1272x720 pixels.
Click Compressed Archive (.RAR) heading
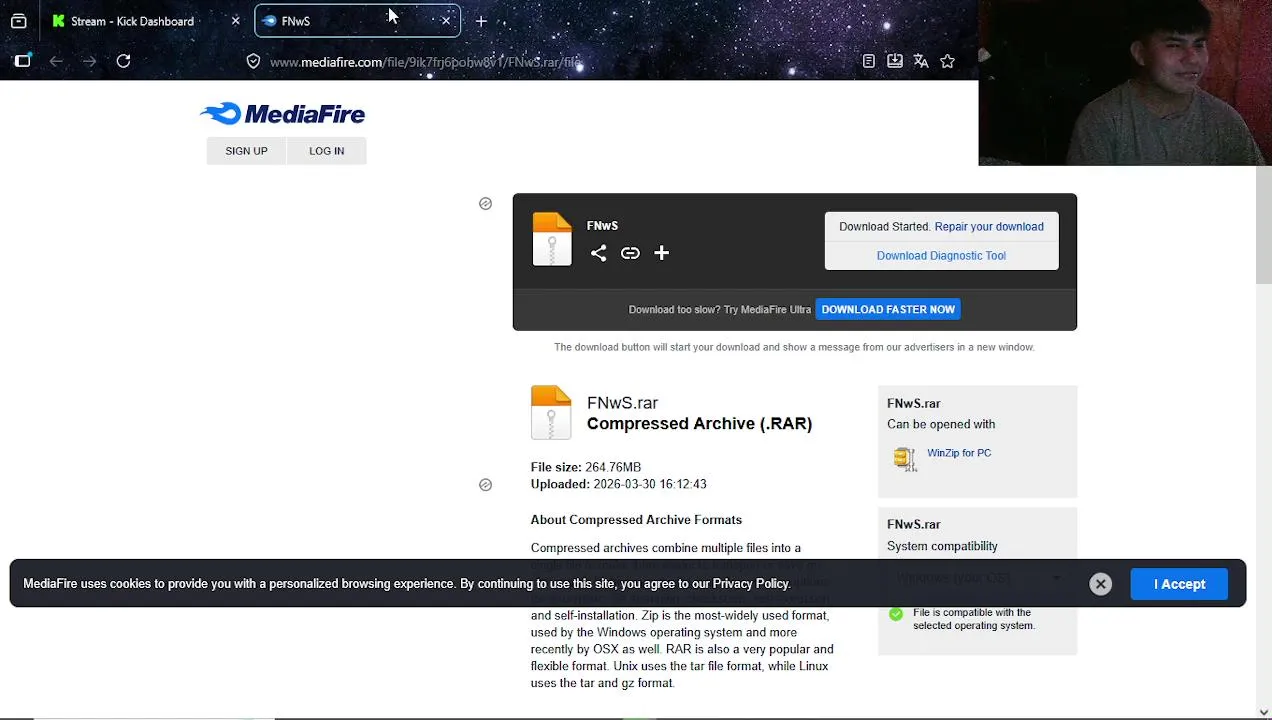[699, 424]
